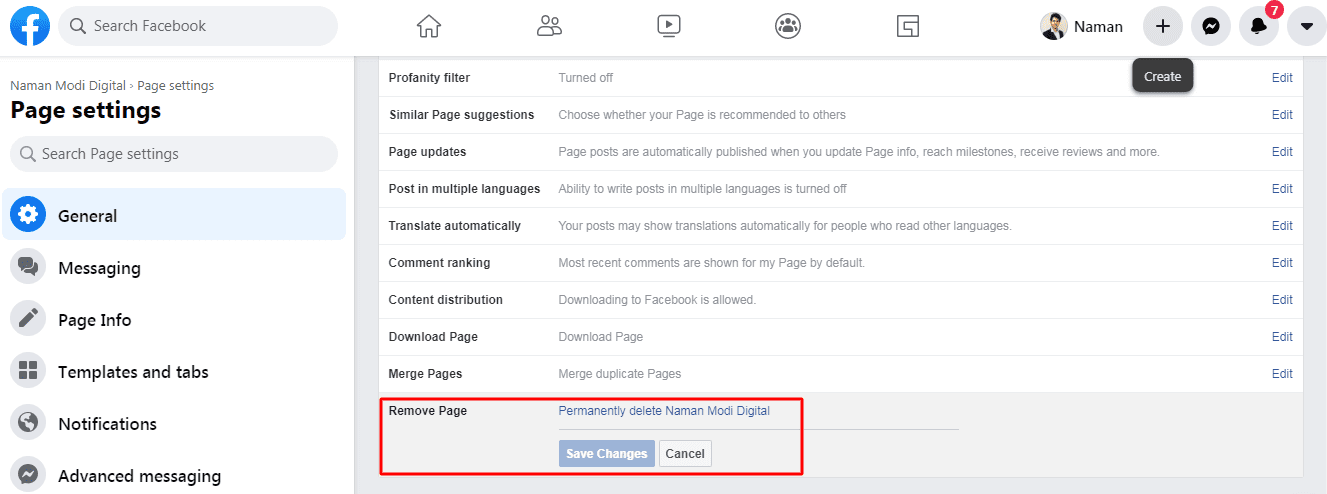The image size is (1327, 494).
Task: Click Naman Modi Digital breadcrumb link
Action: click(x=70, y=86)
